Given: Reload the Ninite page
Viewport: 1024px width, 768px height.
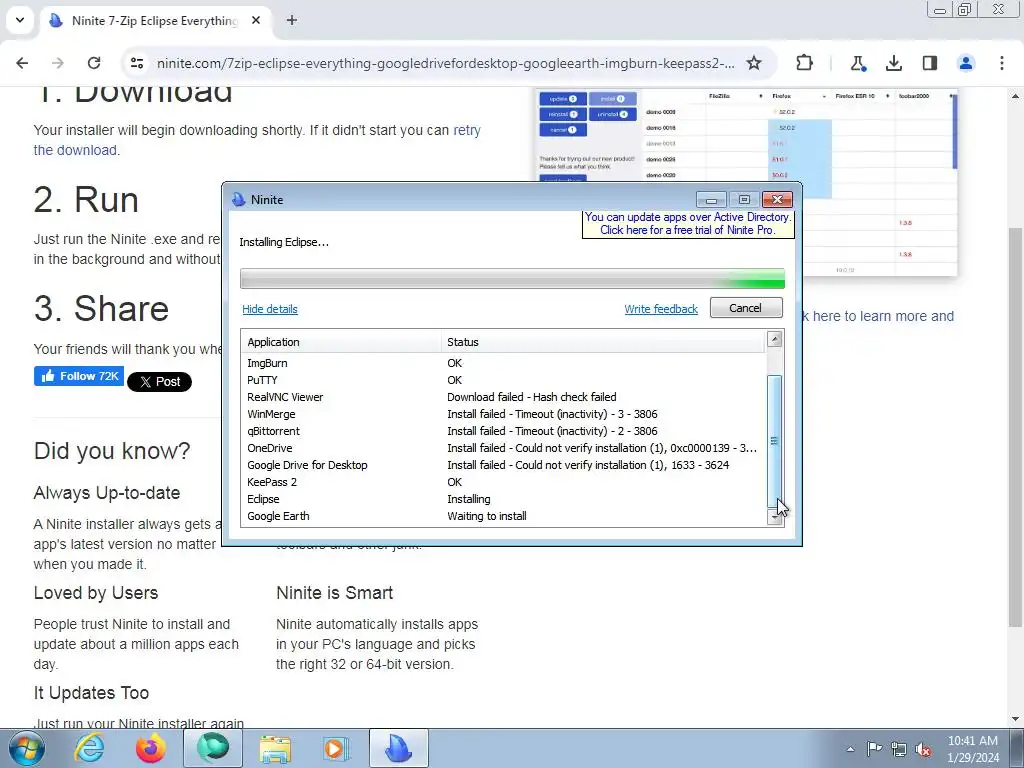Looking at the screenshot, I should [x=94, y=63].
